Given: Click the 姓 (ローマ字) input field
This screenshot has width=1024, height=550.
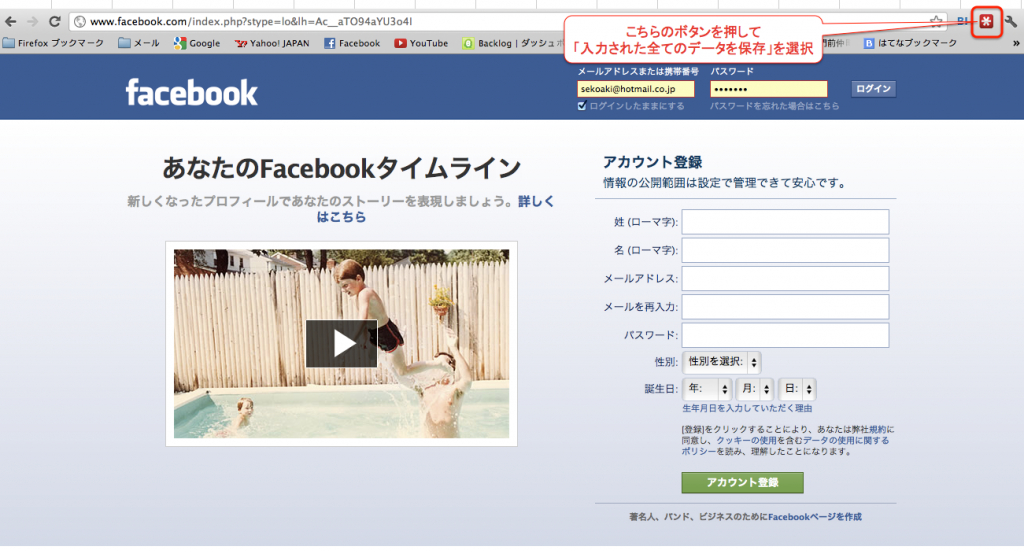Looking at the screenshot, I should coord(785,221).
